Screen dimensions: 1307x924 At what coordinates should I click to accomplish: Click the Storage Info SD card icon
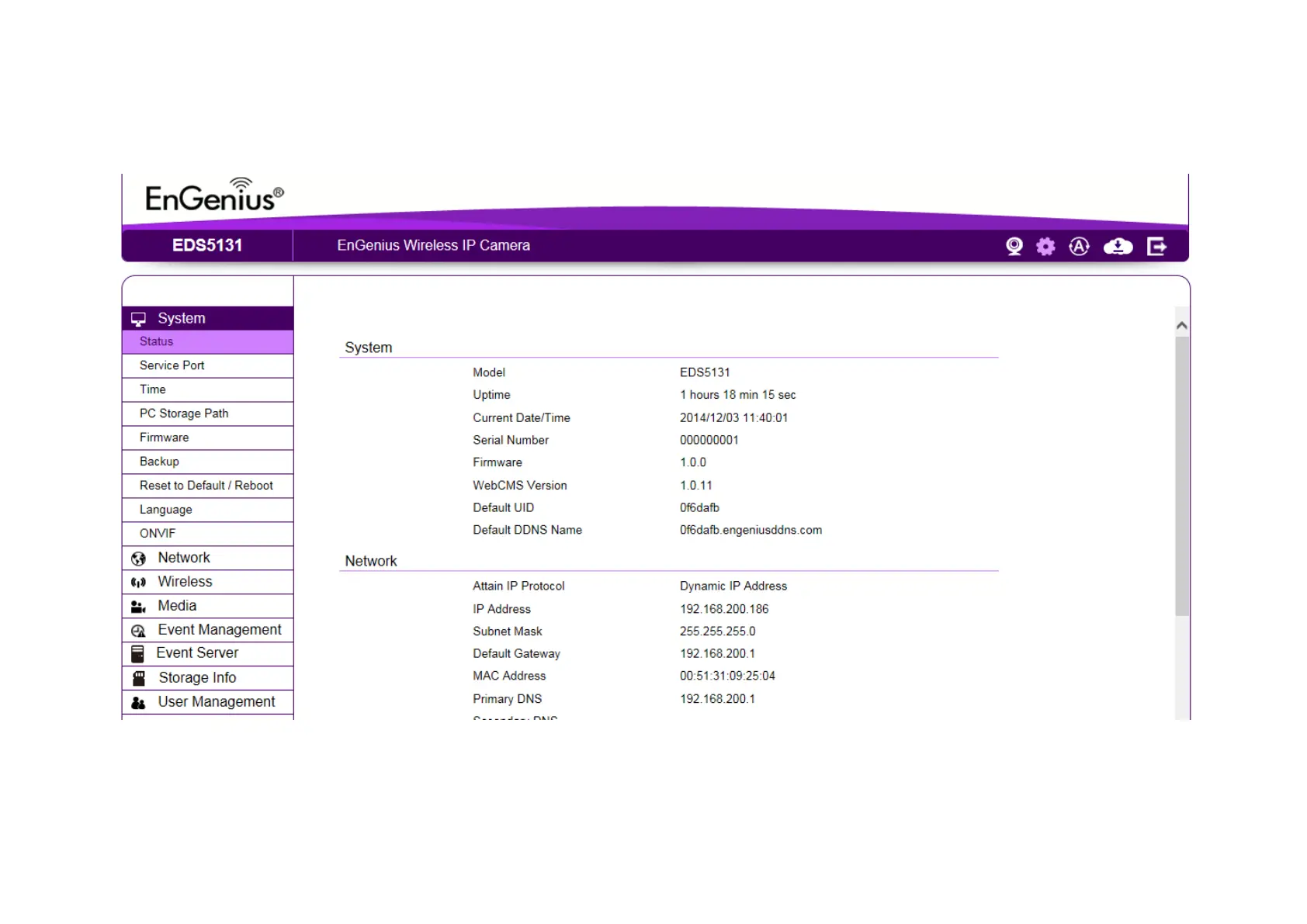click(x=139, y=679)
